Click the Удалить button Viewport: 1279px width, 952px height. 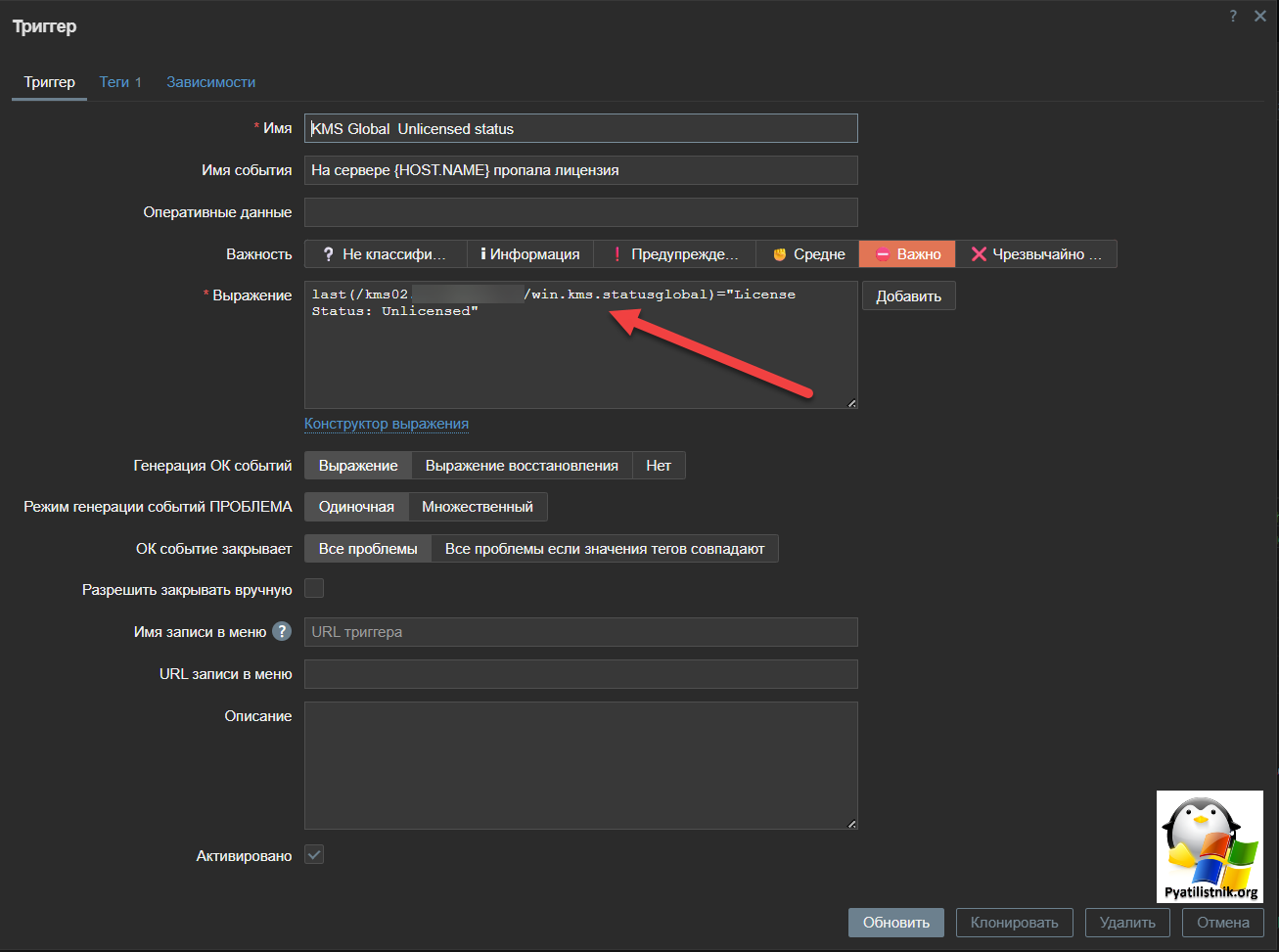(1127, 923)
